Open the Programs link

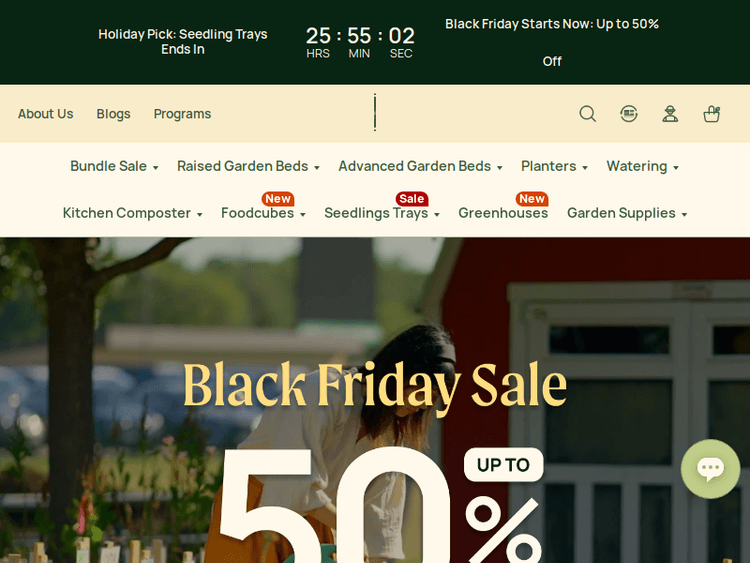[182, 114]
